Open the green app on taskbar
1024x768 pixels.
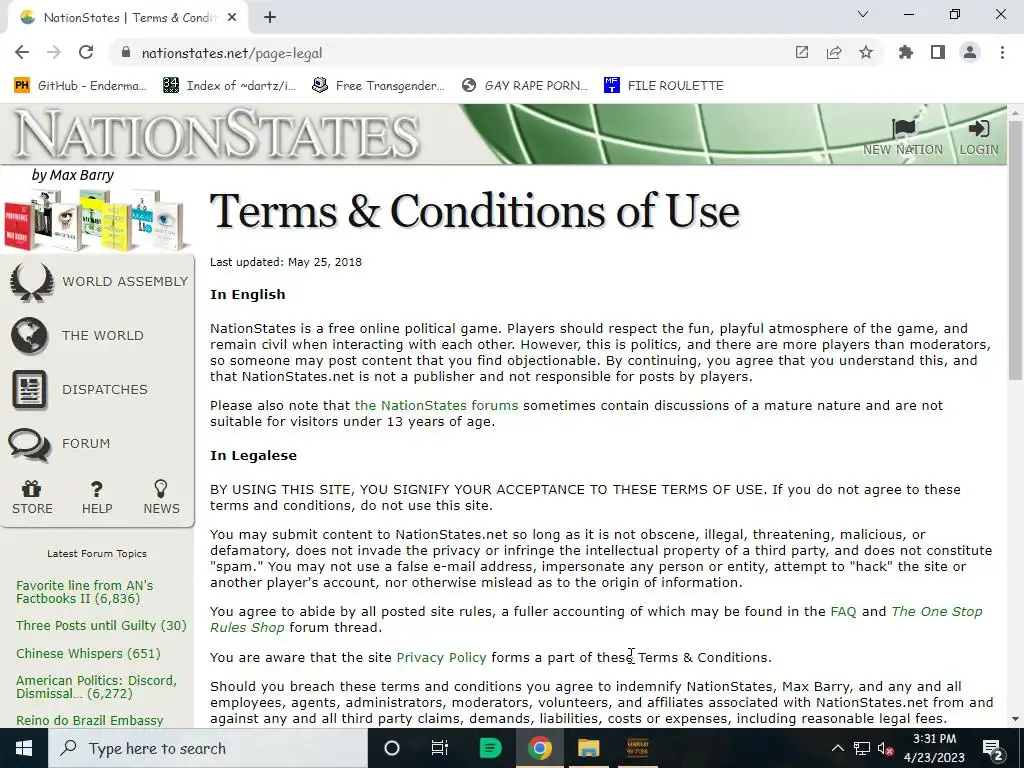tap(490, 748)
